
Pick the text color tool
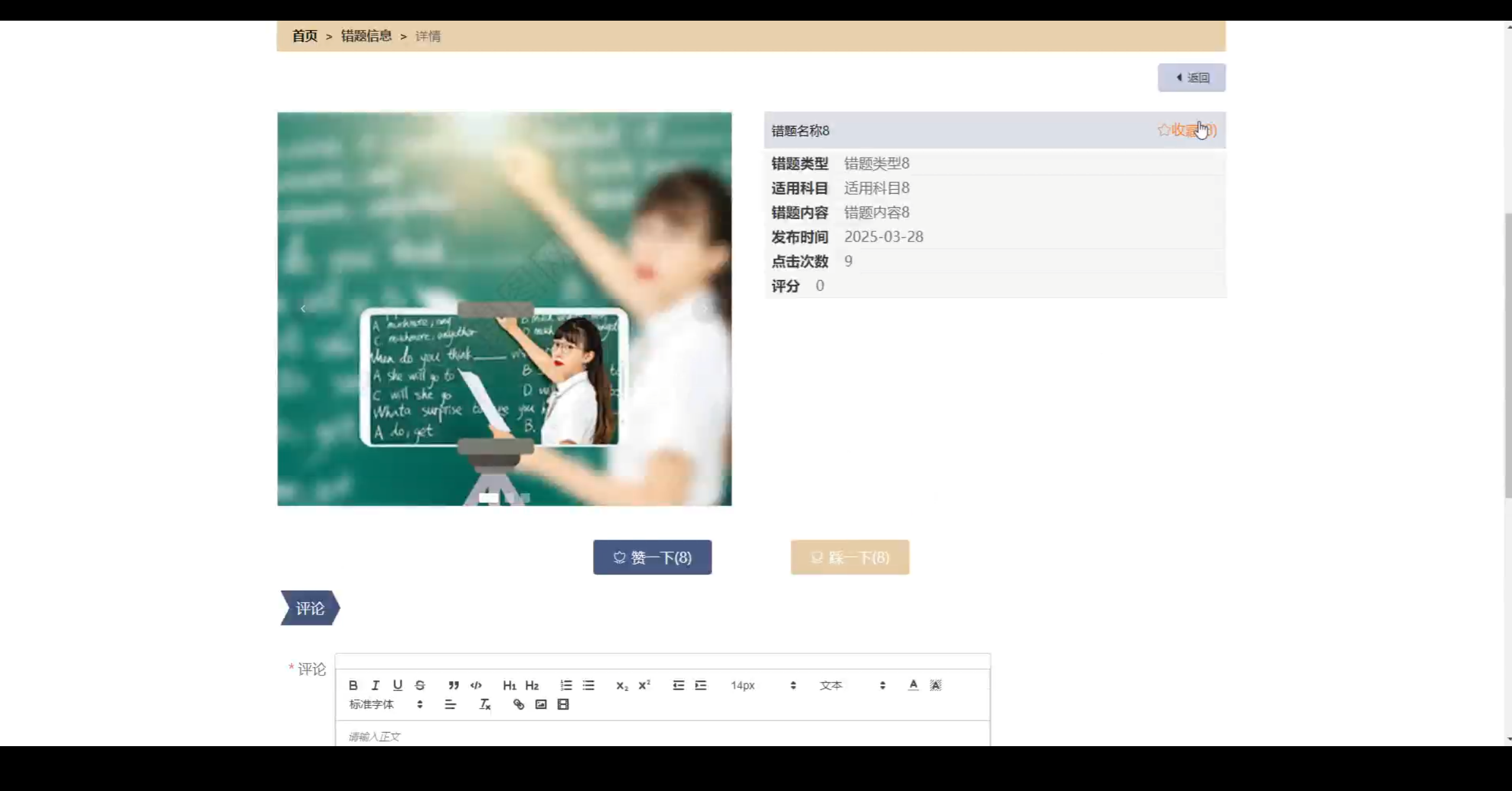coord(913,685)
